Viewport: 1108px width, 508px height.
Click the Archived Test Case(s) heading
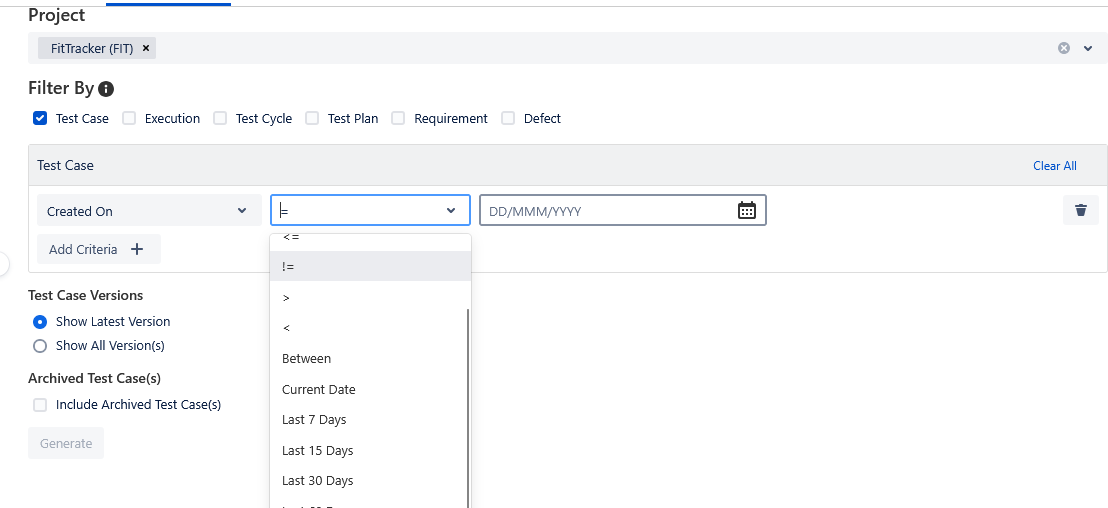tap(95, 379)
